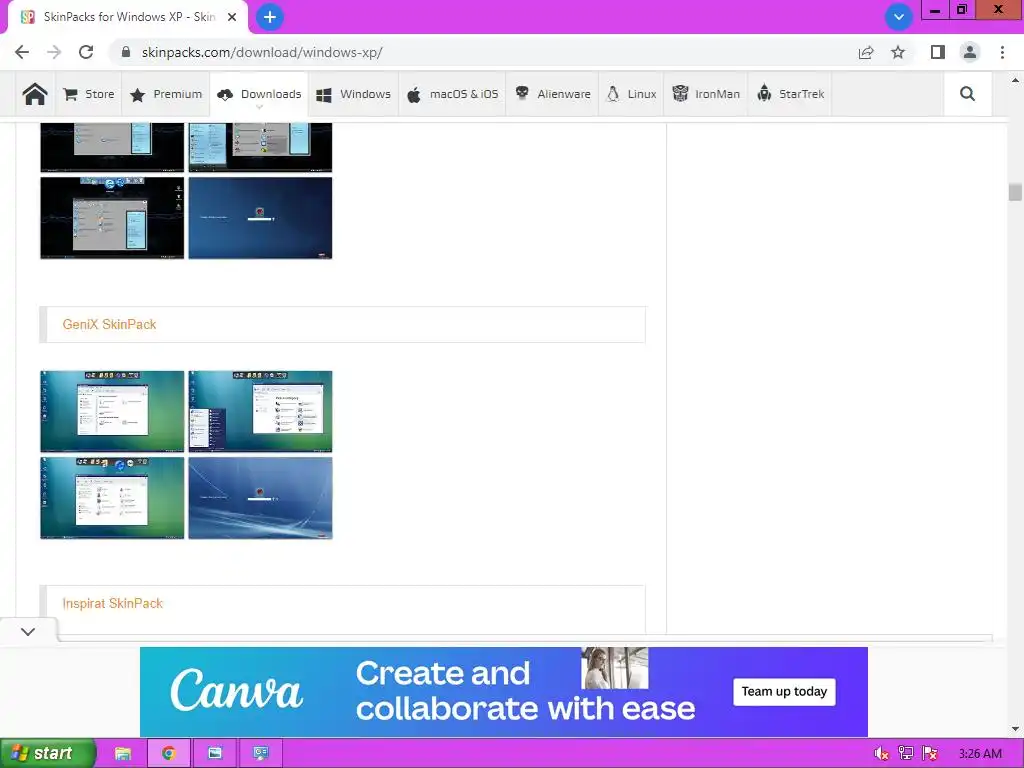
Task: Click the muted volume tray icon
Action: pyautogui.click(x=881, y=754)
